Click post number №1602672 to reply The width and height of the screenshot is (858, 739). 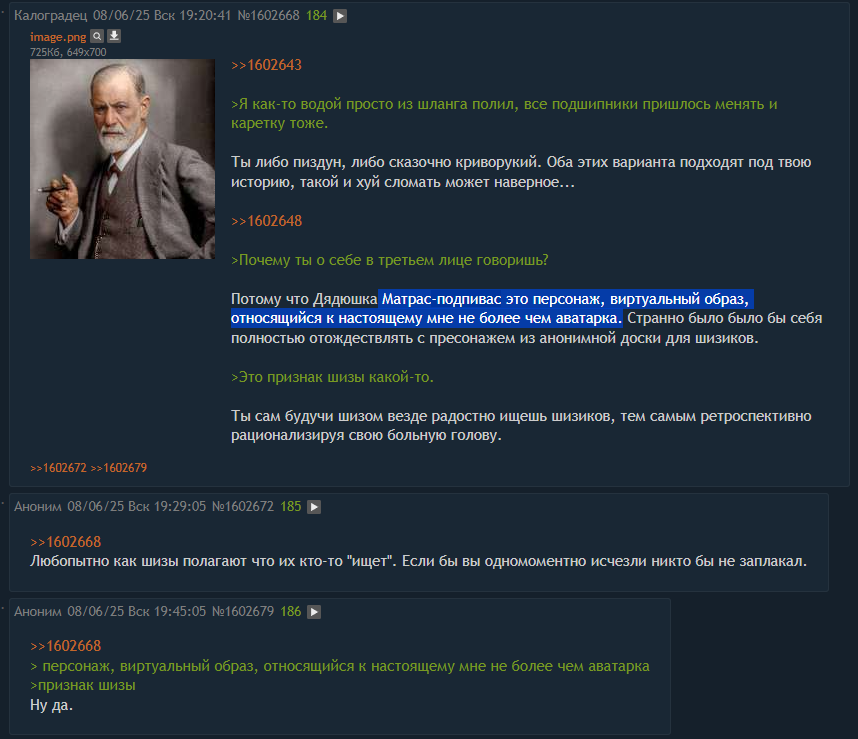(242, 507)
